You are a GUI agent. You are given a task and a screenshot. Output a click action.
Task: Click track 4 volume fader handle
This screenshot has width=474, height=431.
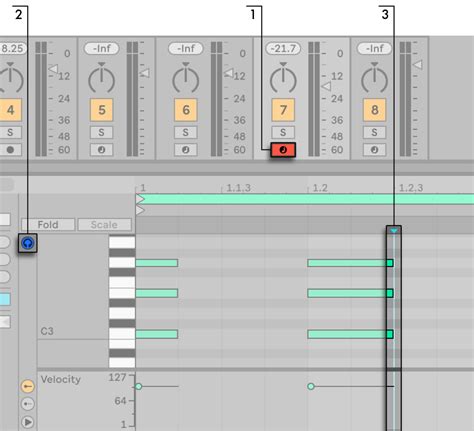pyautogui.click(x=53, y=69)
